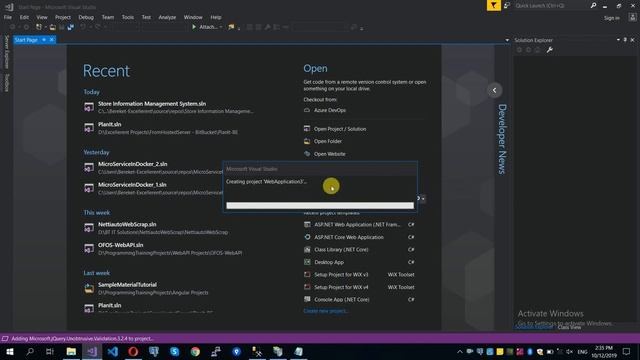Click the Azure DevOps cloud icon
The image size is (640, 360).
click(x=307, y=110)
